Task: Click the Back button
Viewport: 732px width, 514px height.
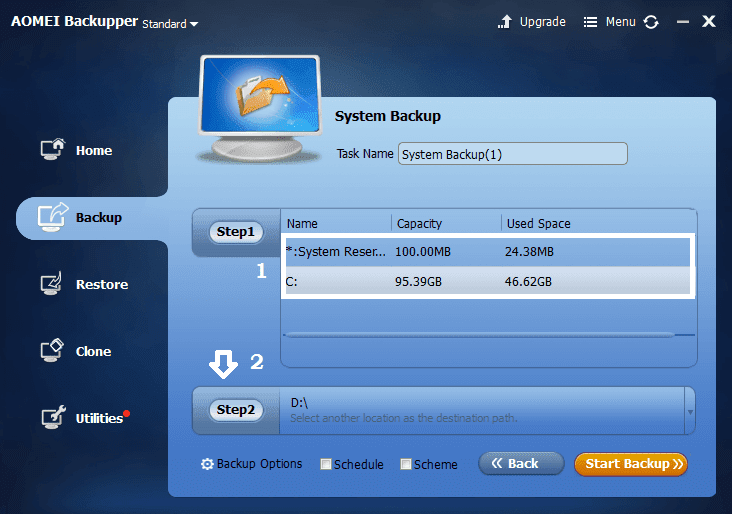Action: click(521, 464)
